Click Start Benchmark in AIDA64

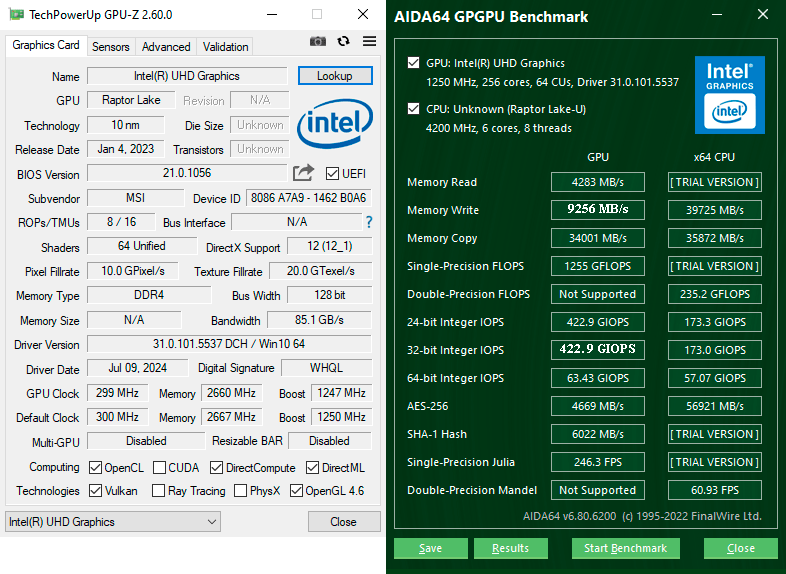coord(626,548)
